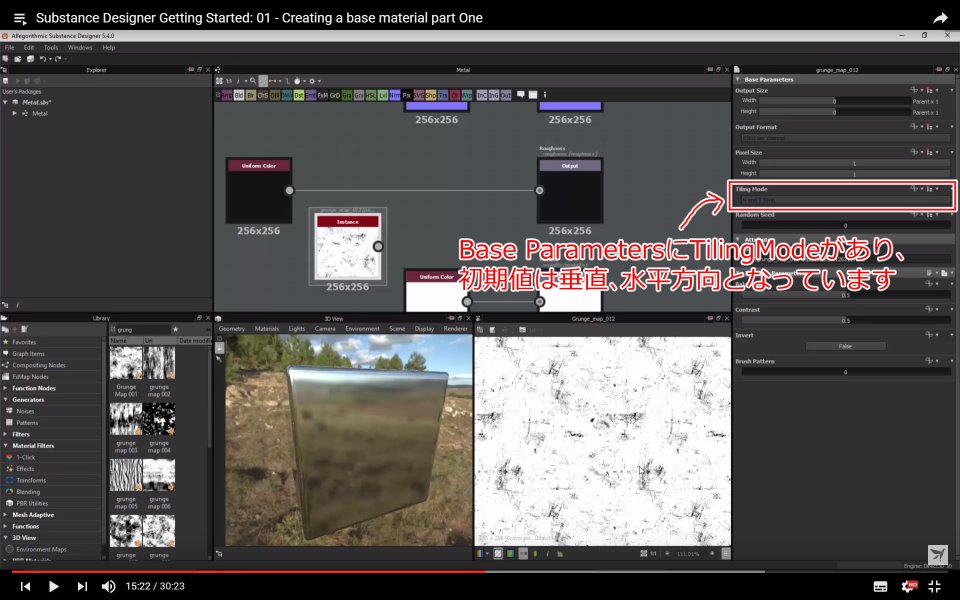This screenshot has width=960, height=600.
Task: Adjust the Output Size Width slider
Action: point(834,101)
